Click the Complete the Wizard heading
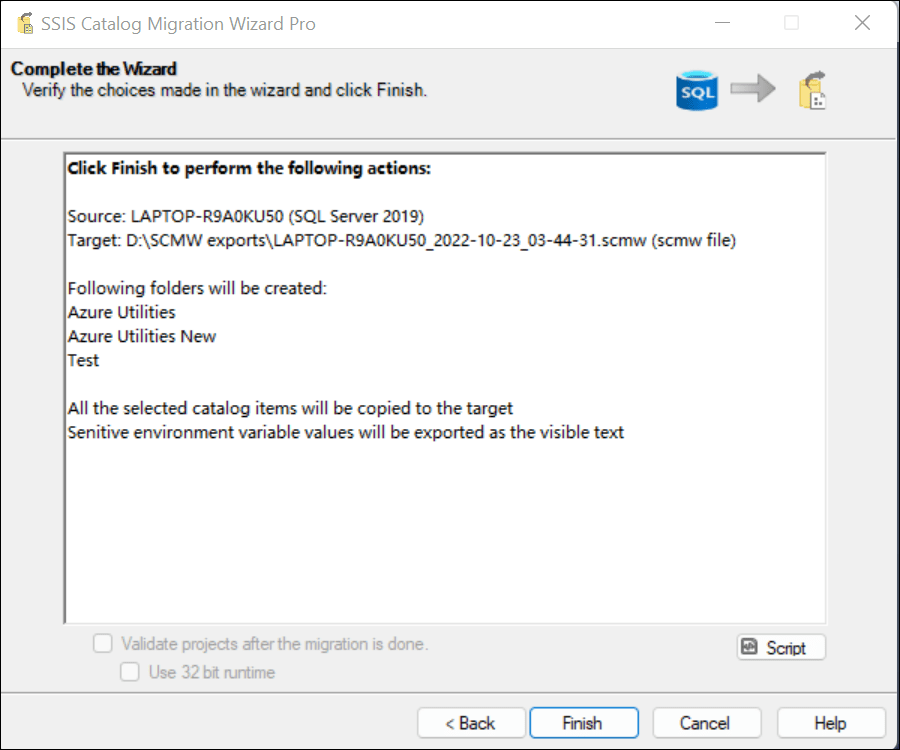Screen dimensions: 900x750 [x=94, y=68]
